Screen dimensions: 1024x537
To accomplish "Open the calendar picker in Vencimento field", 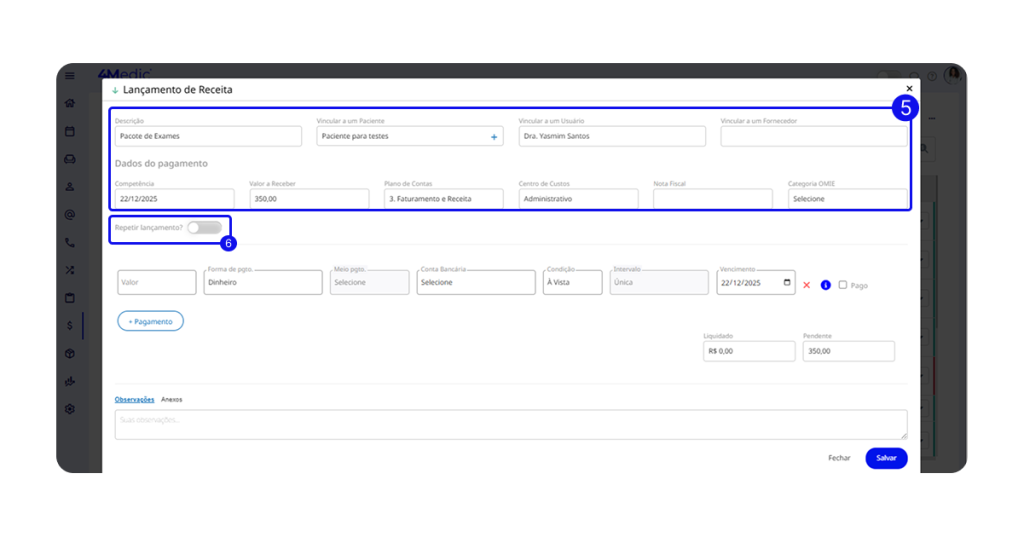I will tap(787, 283).
